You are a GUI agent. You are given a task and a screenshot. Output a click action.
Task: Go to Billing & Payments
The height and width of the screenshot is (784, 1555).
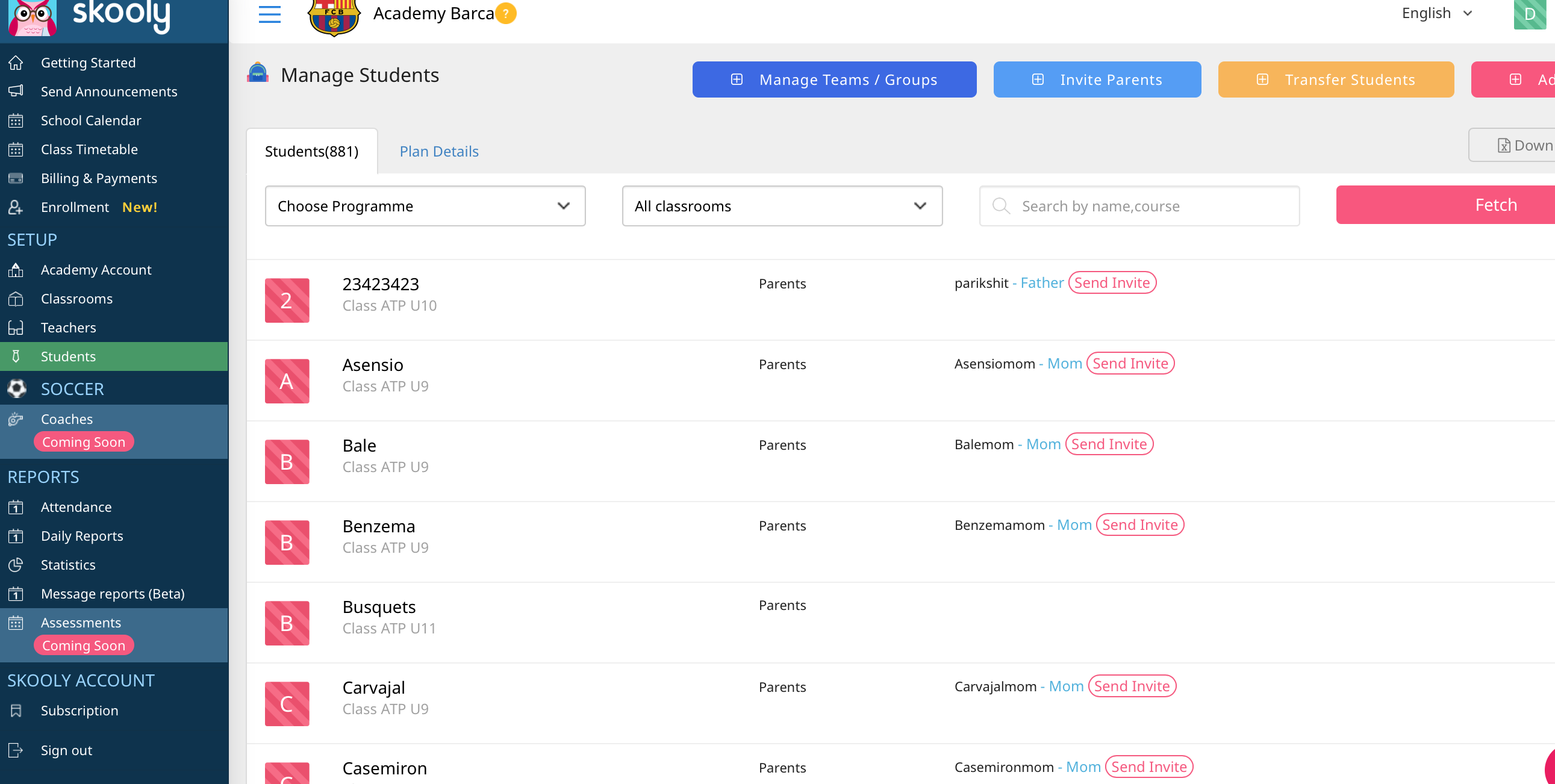99,178
